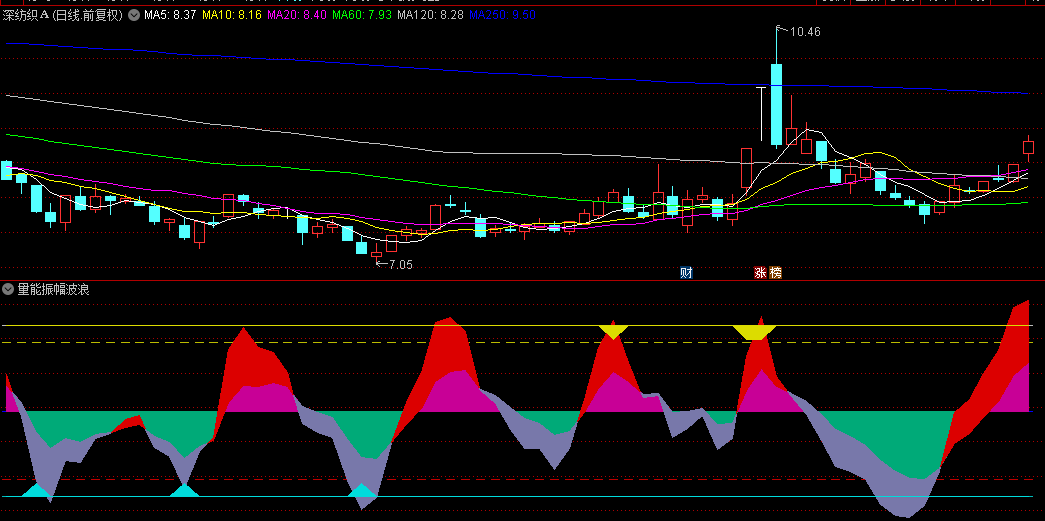The width and height of the screenshot is (1045, 521).
Task: Select the MA20: 8.40 legend value
Action: pos(297,15)
